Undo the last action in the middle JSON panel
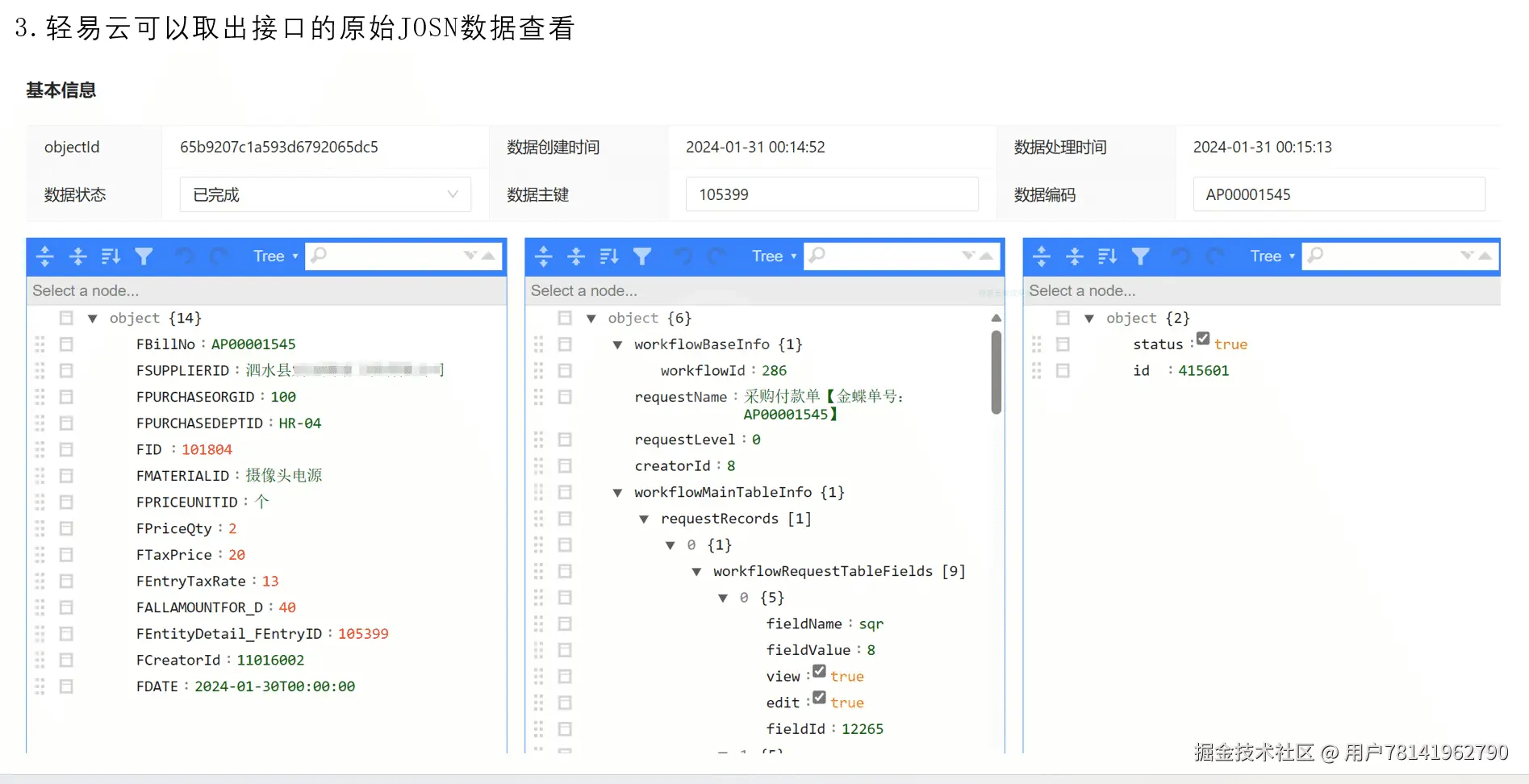Screen dimensions: 1529x784 (x=683, y=256)
